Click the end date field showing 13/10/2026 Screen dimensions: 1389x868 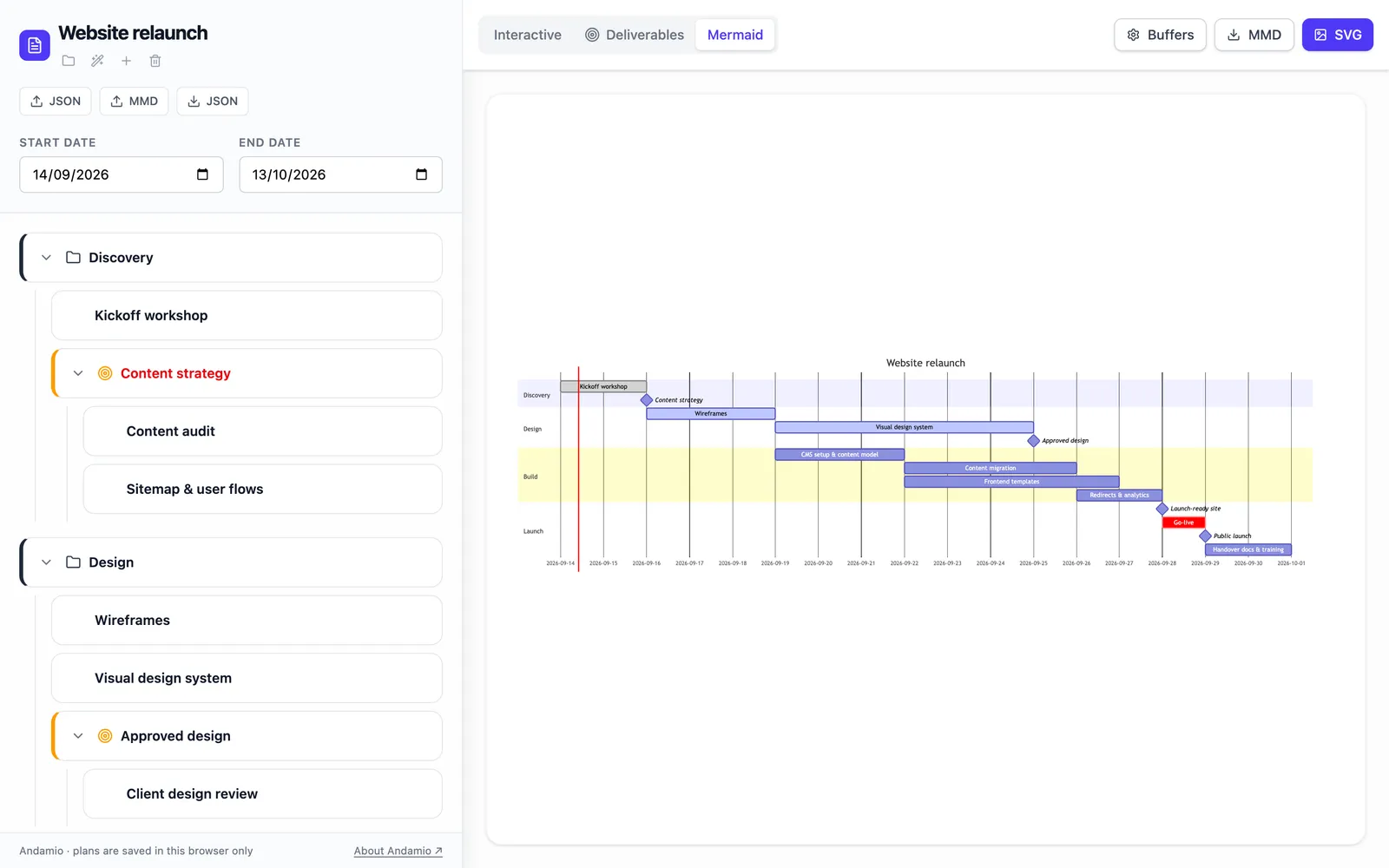pyautogui.click(x=340, y=174)
